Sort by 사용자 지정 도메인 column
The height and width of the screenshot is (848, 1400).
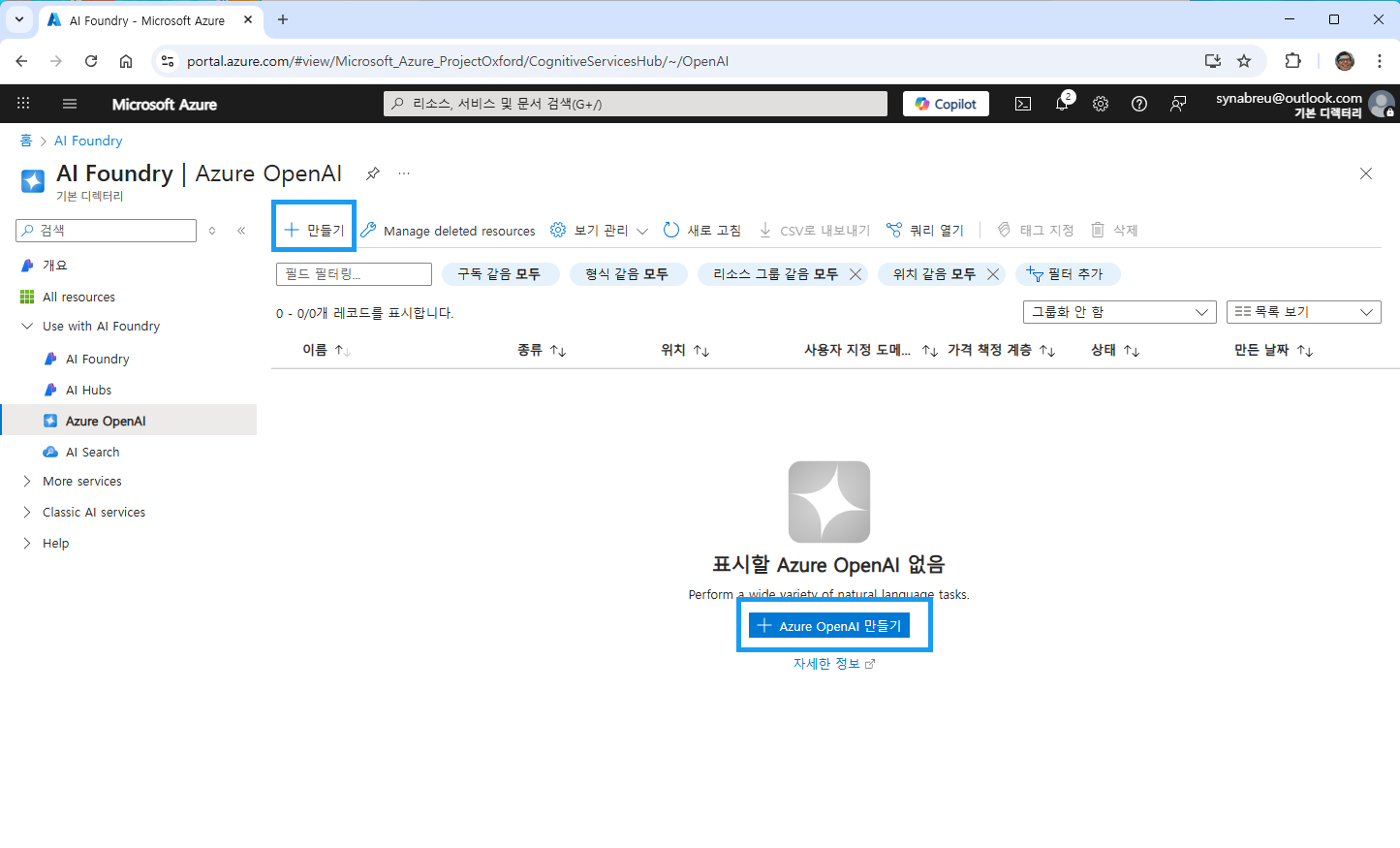tap(870, 350)
